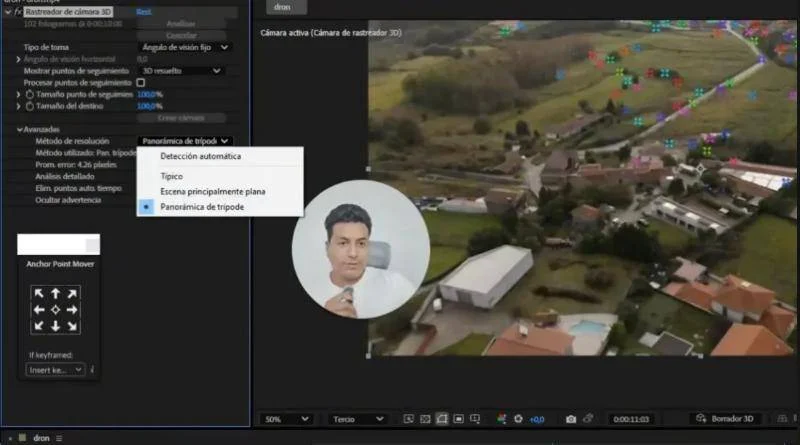Toggle the Borrador 3D draft mode

pyautogui.click(x=732, y=418)
